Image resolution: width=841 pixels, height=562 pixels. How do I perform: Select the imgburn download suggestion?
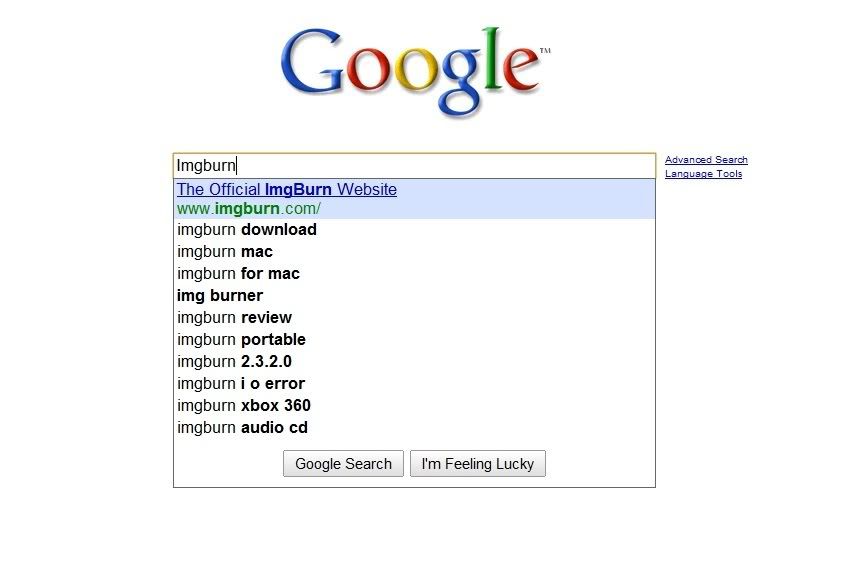click(x=414, y=230)
